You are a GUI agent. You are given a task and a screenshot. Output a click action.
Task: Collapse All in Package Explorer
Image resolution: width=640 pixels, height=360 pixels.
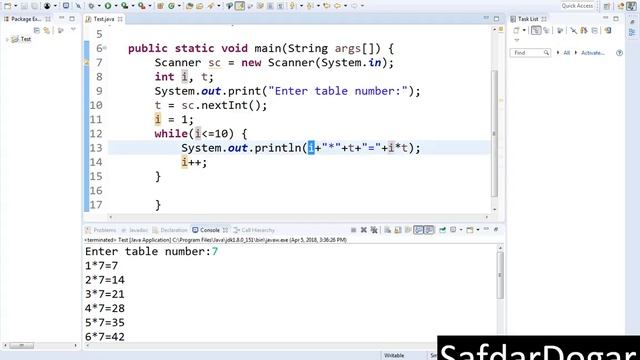pos(37,30)
